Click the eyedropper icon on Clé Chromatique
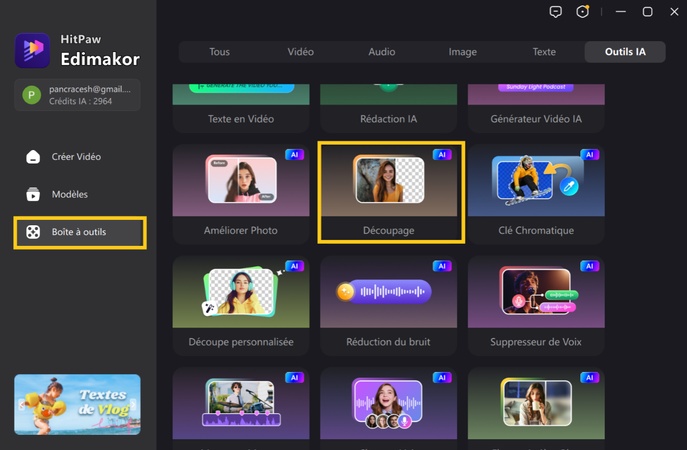687x450 pixels. (569, 187)
